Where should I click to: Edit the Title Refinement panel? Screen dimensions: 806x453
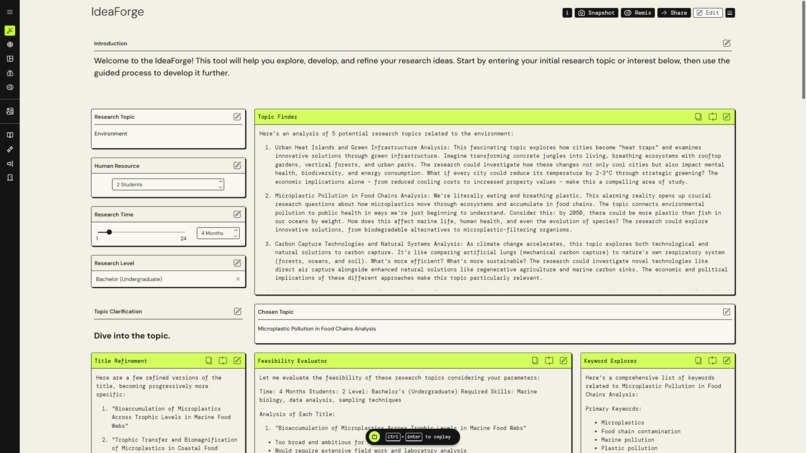(x=237, y=360)
